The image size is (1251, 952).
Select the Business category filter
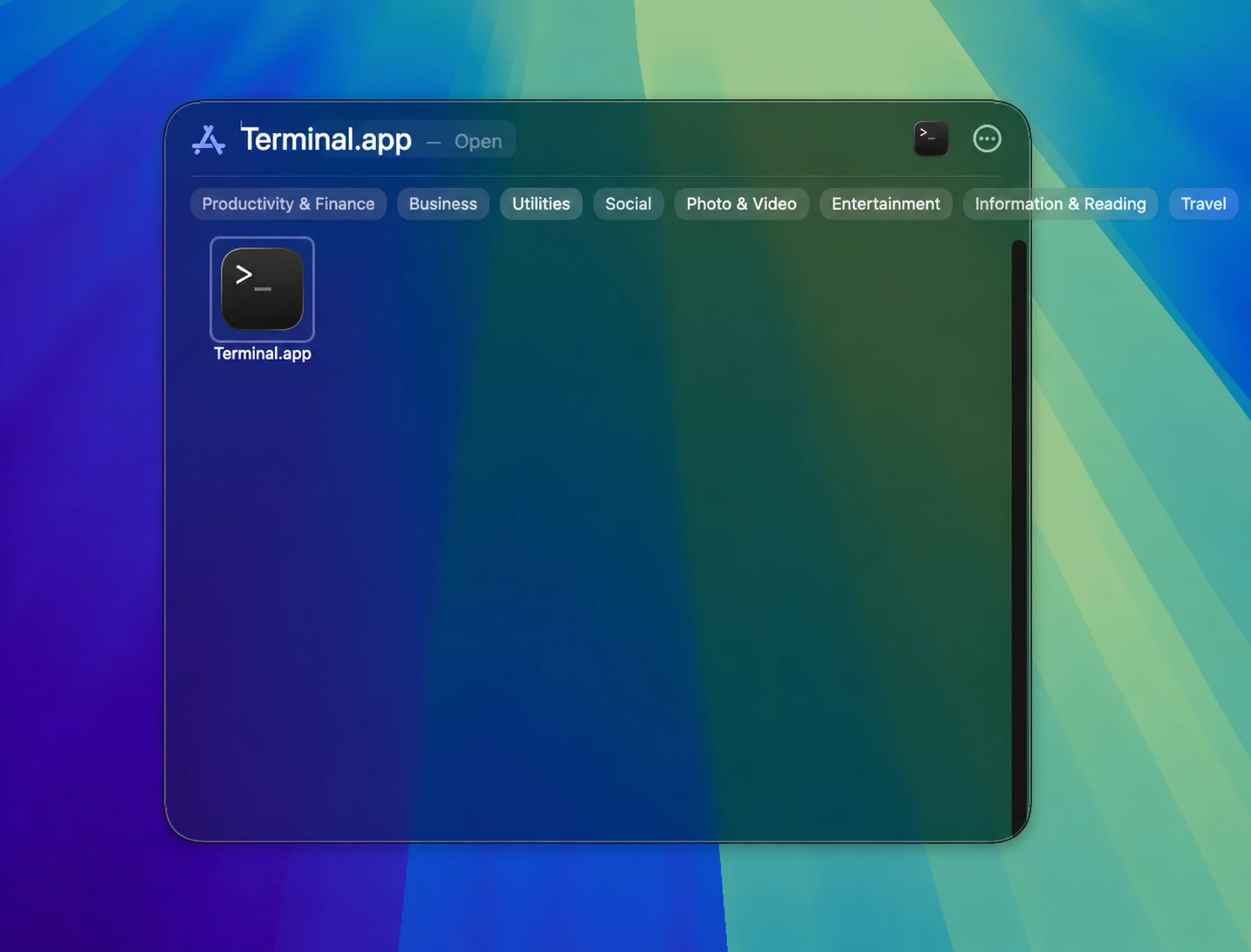[443, 204]
